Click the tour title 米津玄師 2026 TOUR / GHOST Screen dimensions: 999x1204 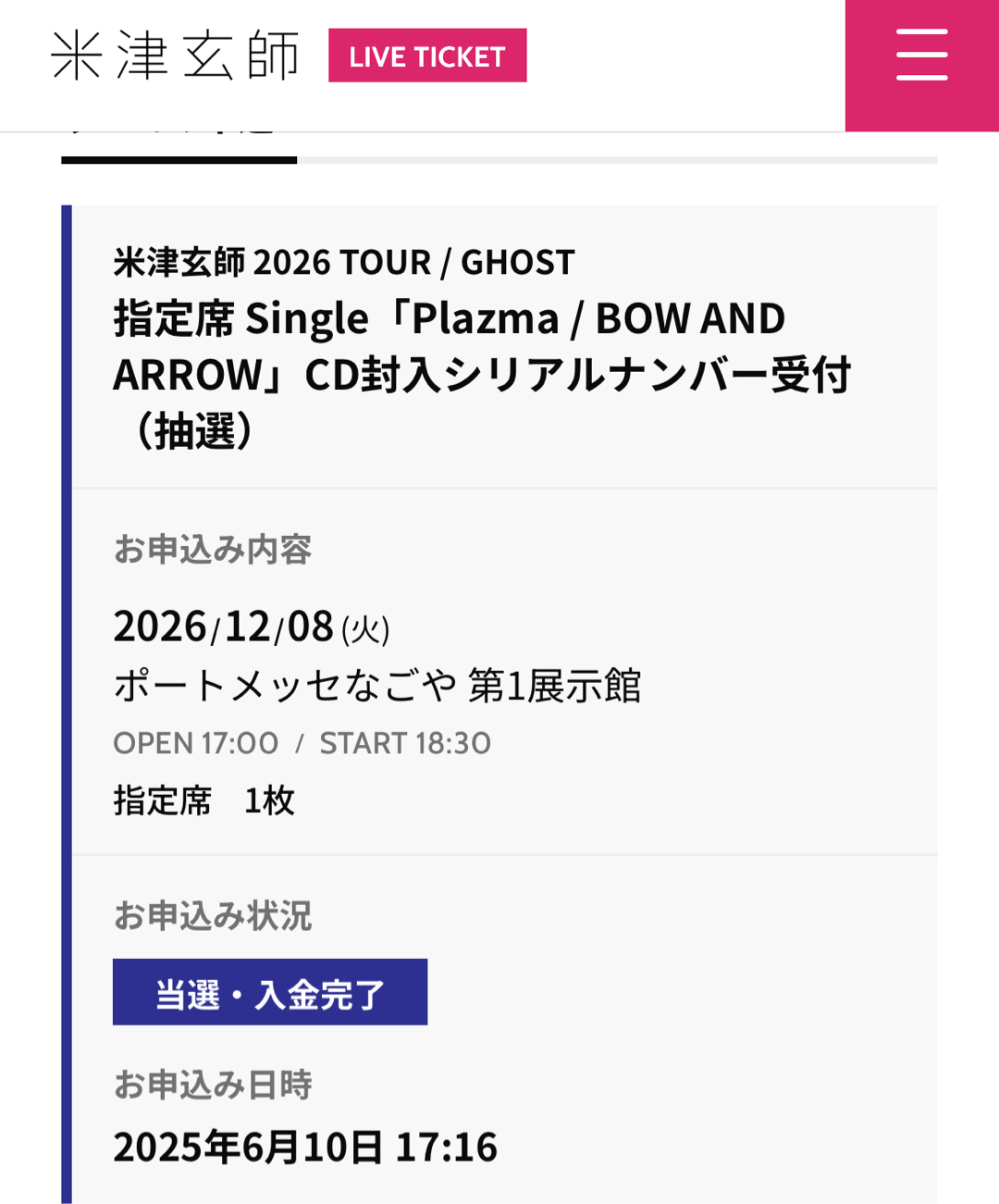(x=344, y=262)
